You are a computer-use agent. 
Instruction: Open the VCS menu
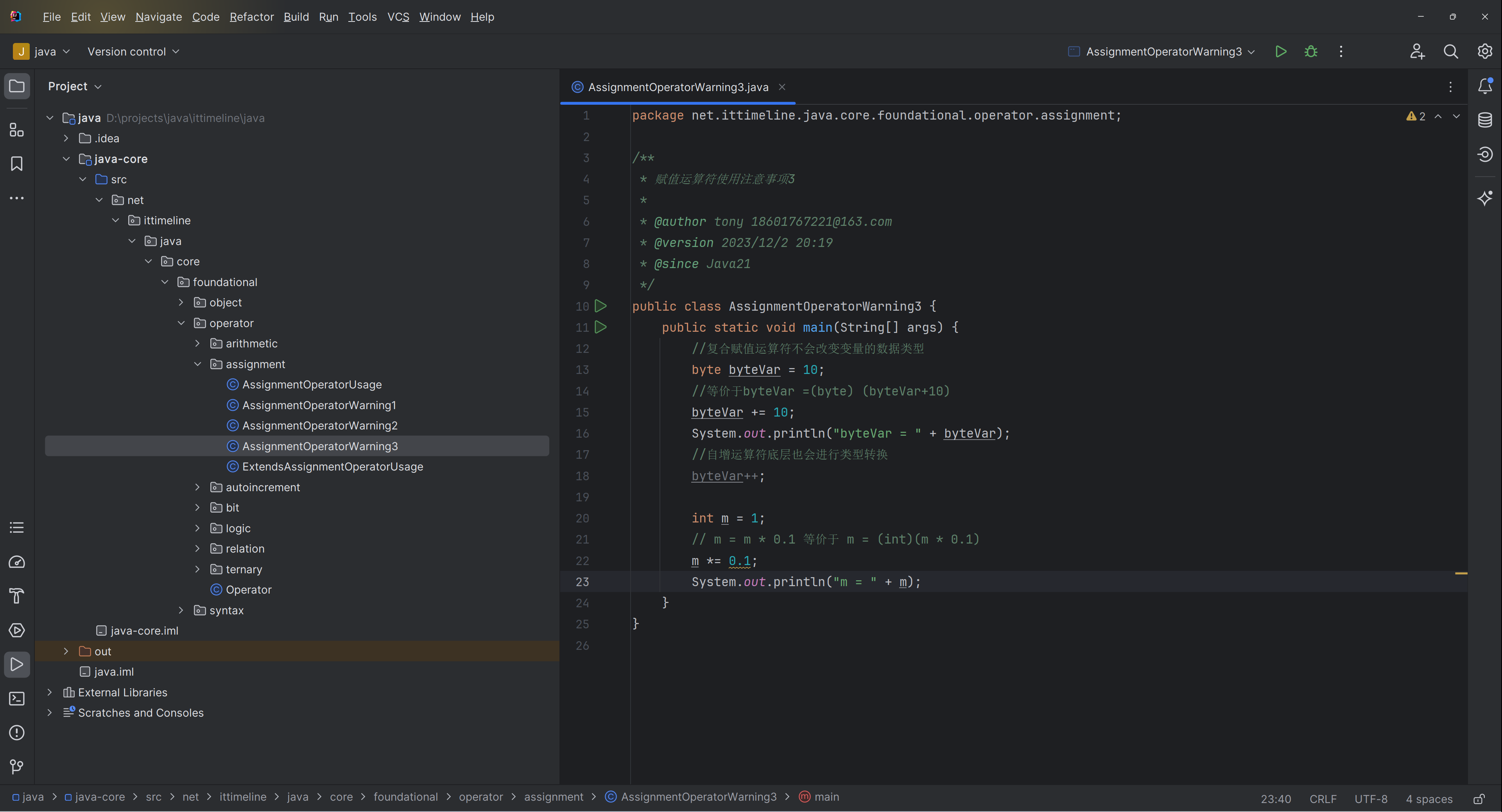398,17
